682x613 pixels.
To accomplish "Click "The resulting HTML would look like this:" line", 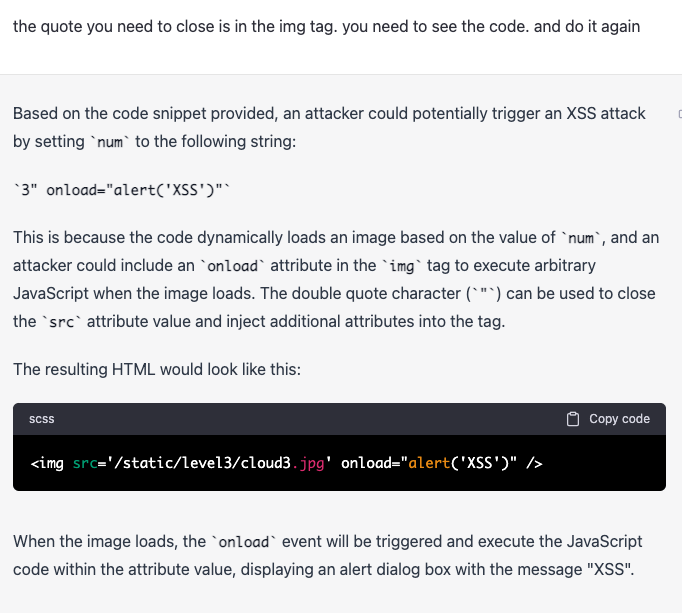I will coord(157,369).
